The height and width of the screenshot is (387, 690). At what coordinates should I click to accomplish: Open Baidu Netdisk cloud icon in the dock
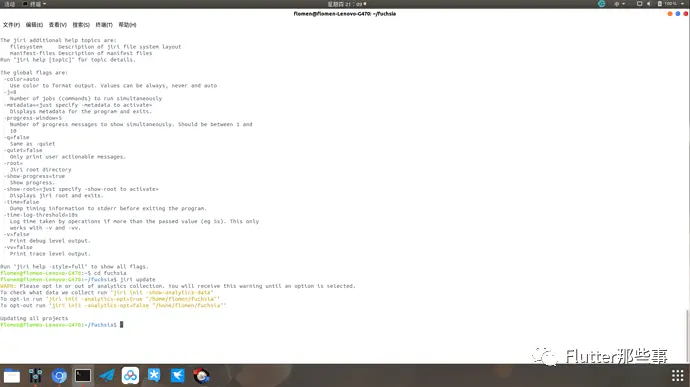coord(130,376)
